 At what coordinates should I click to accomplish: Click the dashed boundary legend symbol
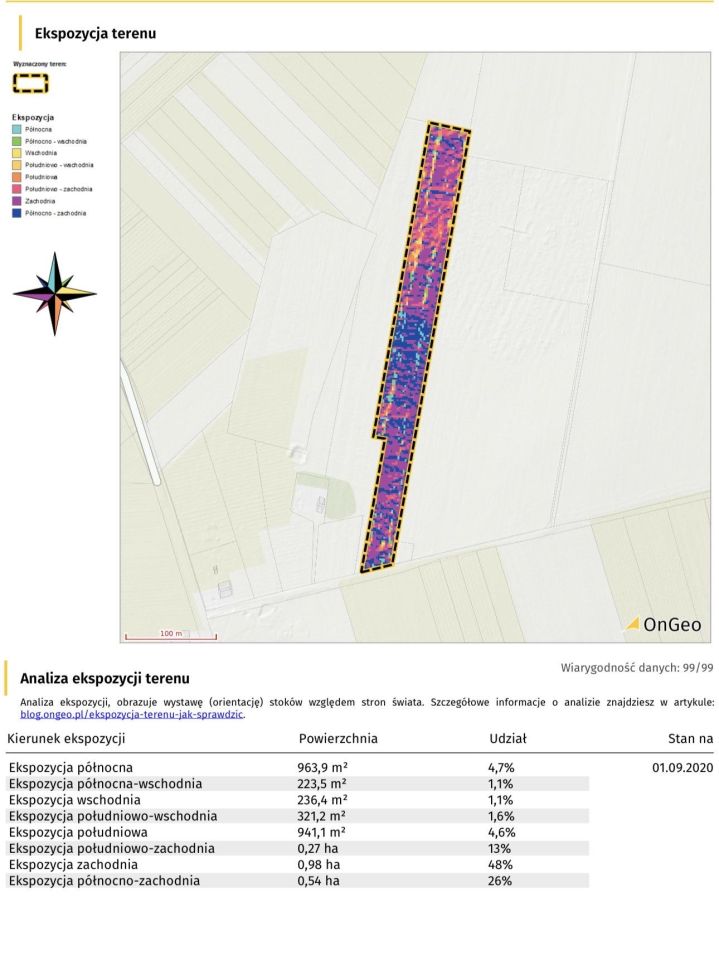coord(31,84)
